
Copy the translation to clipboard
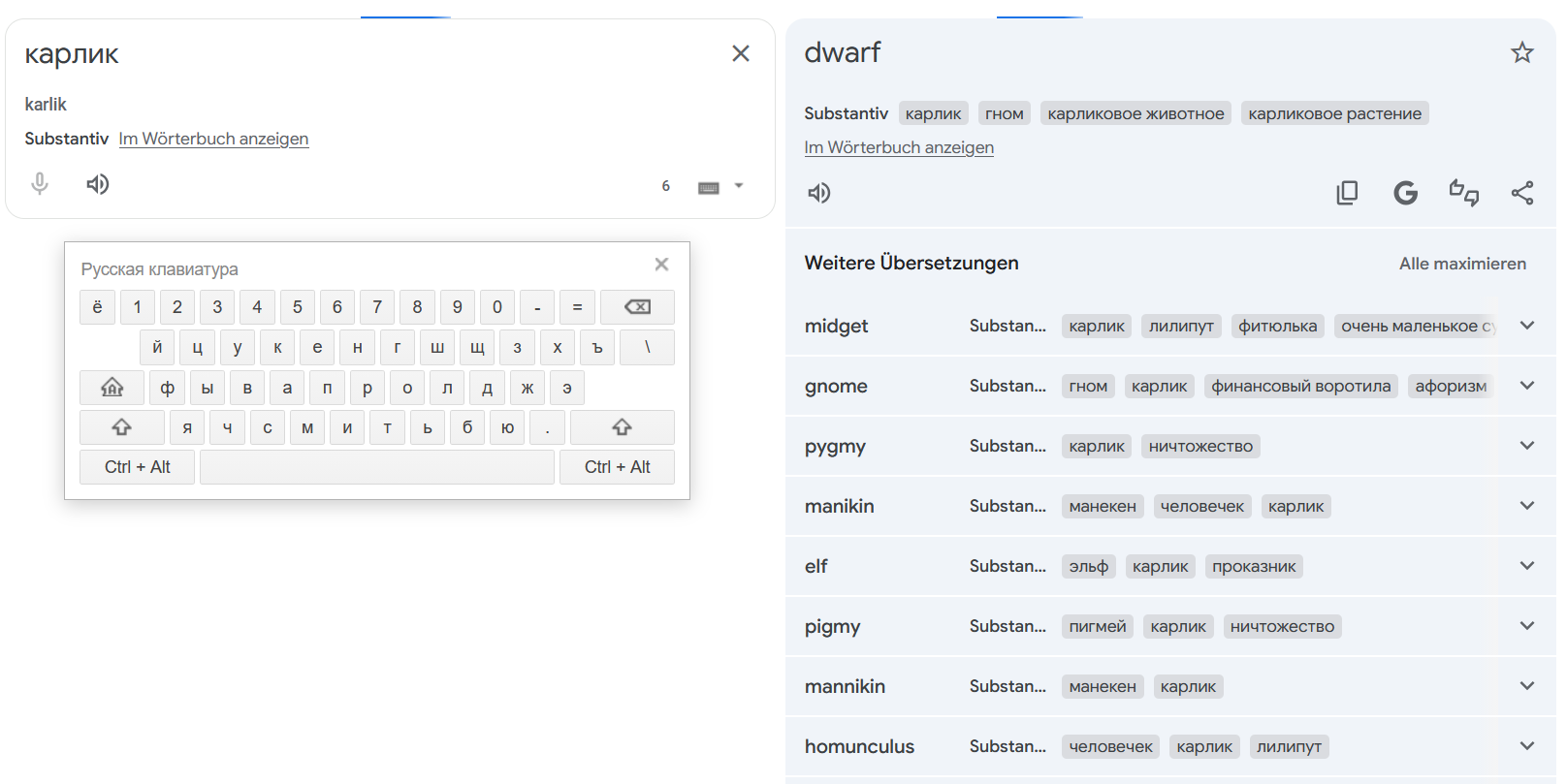click(x=1347, y=193)
